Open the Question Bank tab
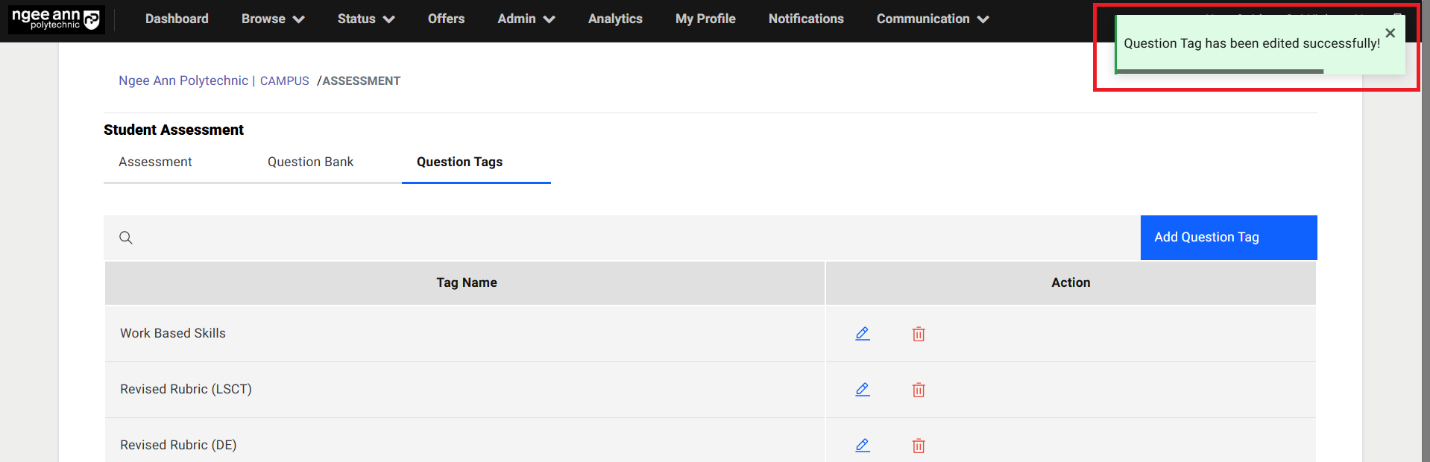Image resolution: width=1430 pixels, height=462 pixels. click(x=310, y=162)
